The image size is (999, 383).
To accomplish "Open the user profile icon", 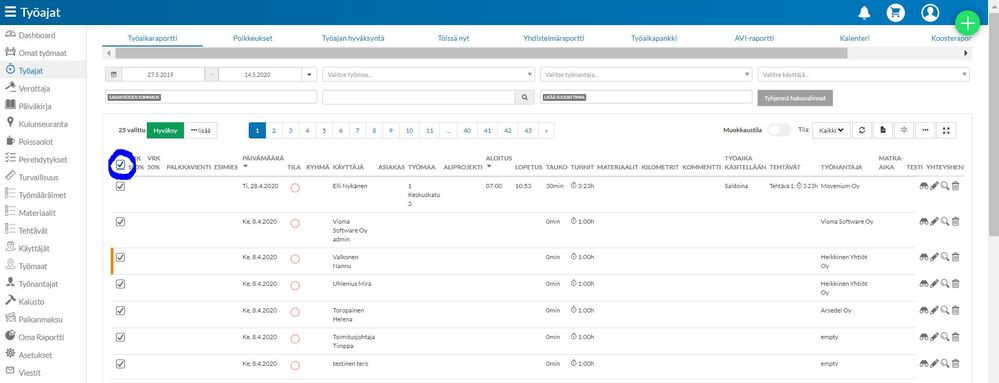I will click(x=931, y=12).
